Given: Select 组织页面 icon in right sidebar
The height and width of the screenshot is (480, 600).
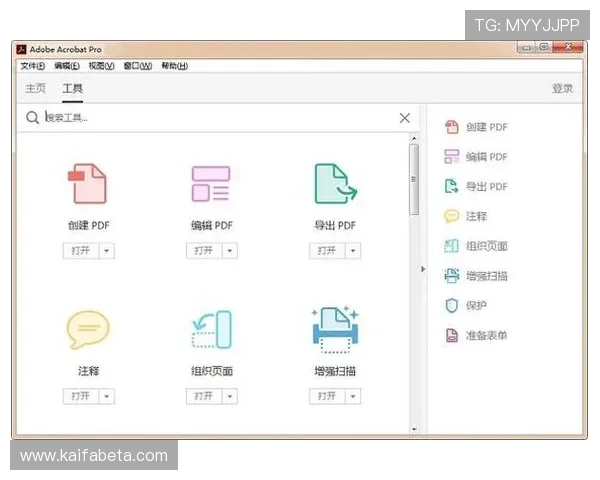Looking at the screenshot, I should point(452,246).
